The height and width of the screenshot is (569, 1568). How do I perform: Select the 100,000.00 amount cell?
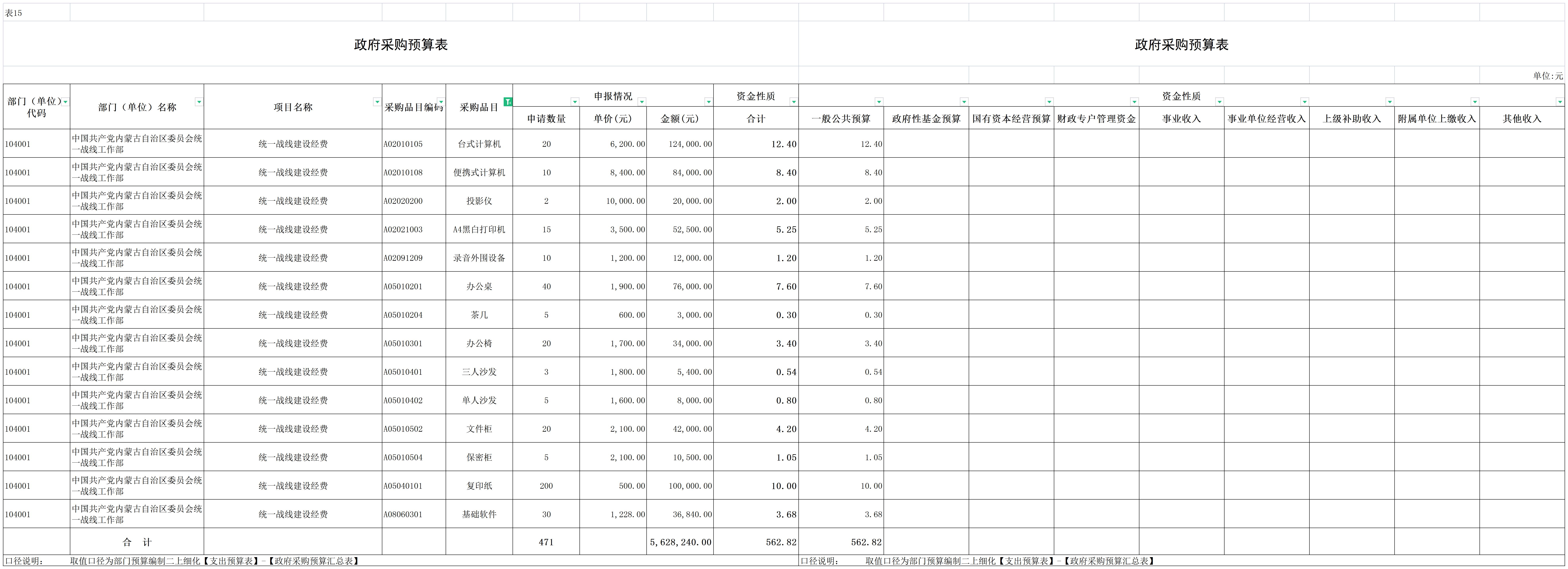680,486
